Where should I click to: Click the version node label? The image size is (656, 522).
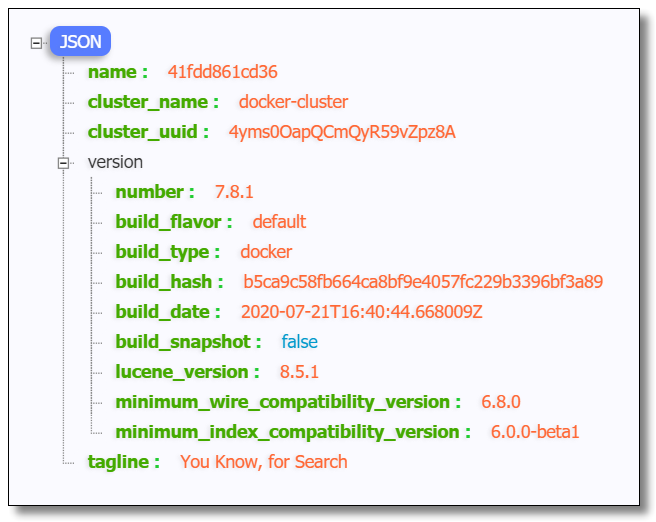[115, 162]
